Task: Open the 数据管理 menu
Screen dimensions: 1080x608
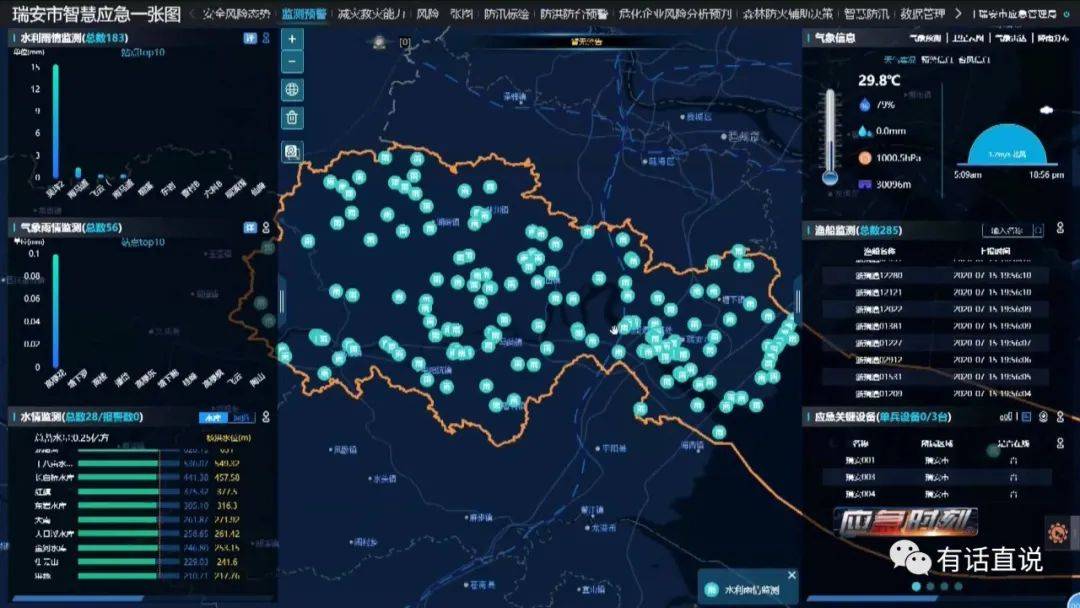Action: coord(922,14)
